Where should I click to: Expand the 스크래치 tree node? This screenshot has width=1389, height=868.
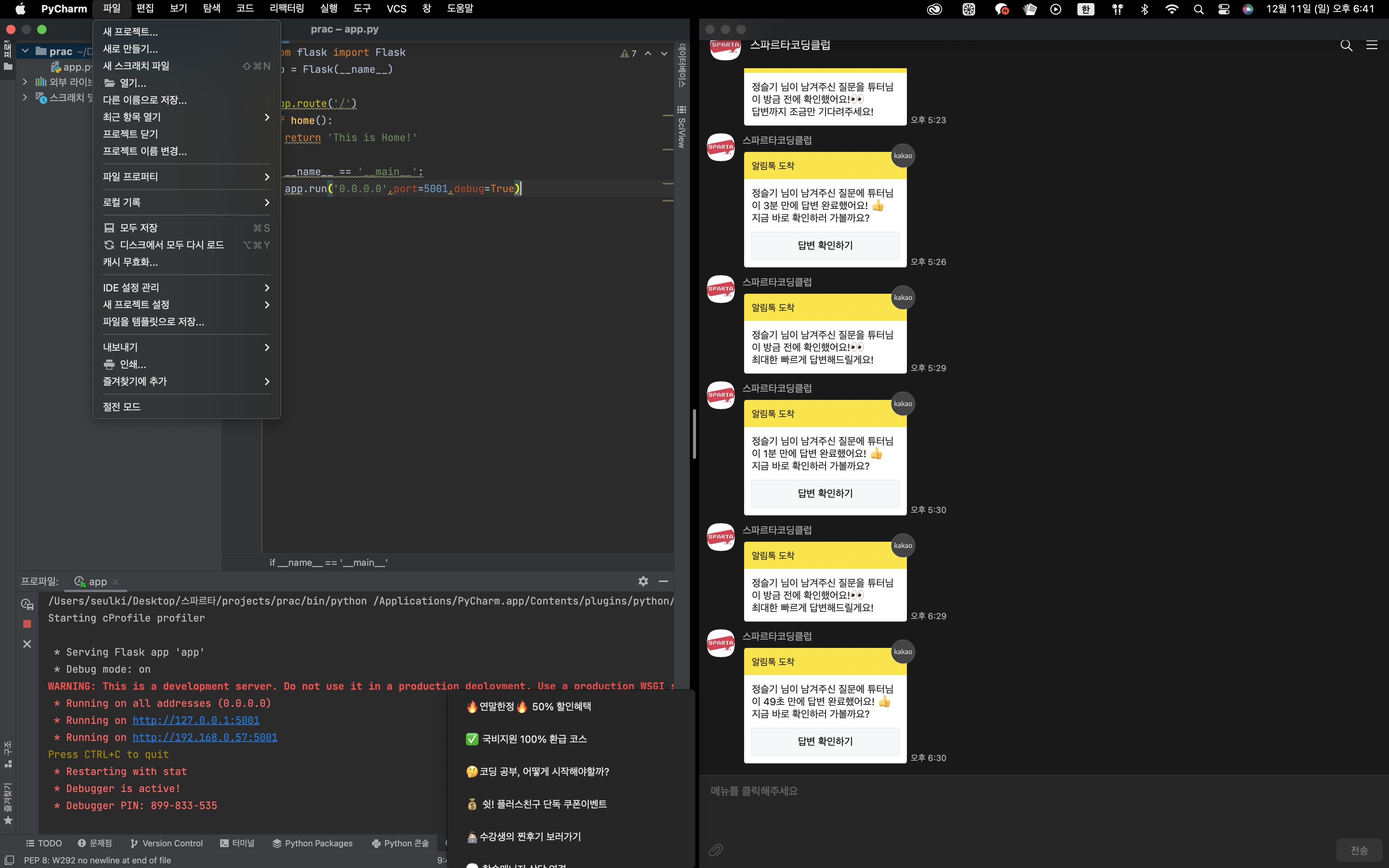click(x=25, y=98)
